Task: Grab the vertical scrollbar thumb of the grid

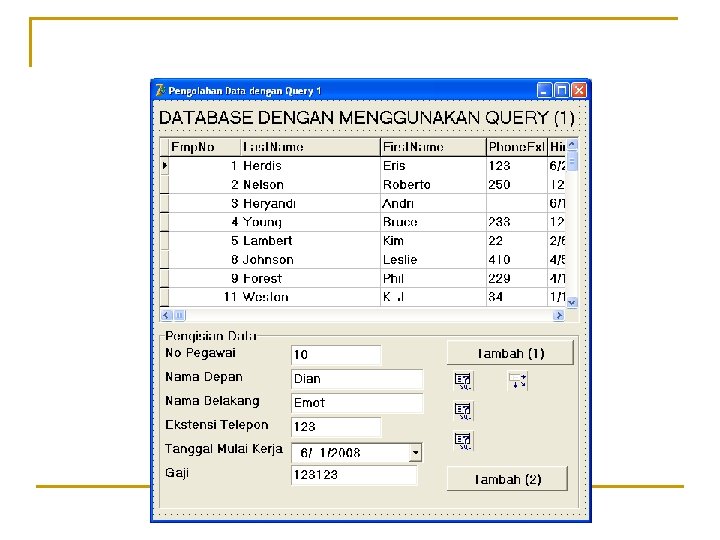Action: point(572,161)
